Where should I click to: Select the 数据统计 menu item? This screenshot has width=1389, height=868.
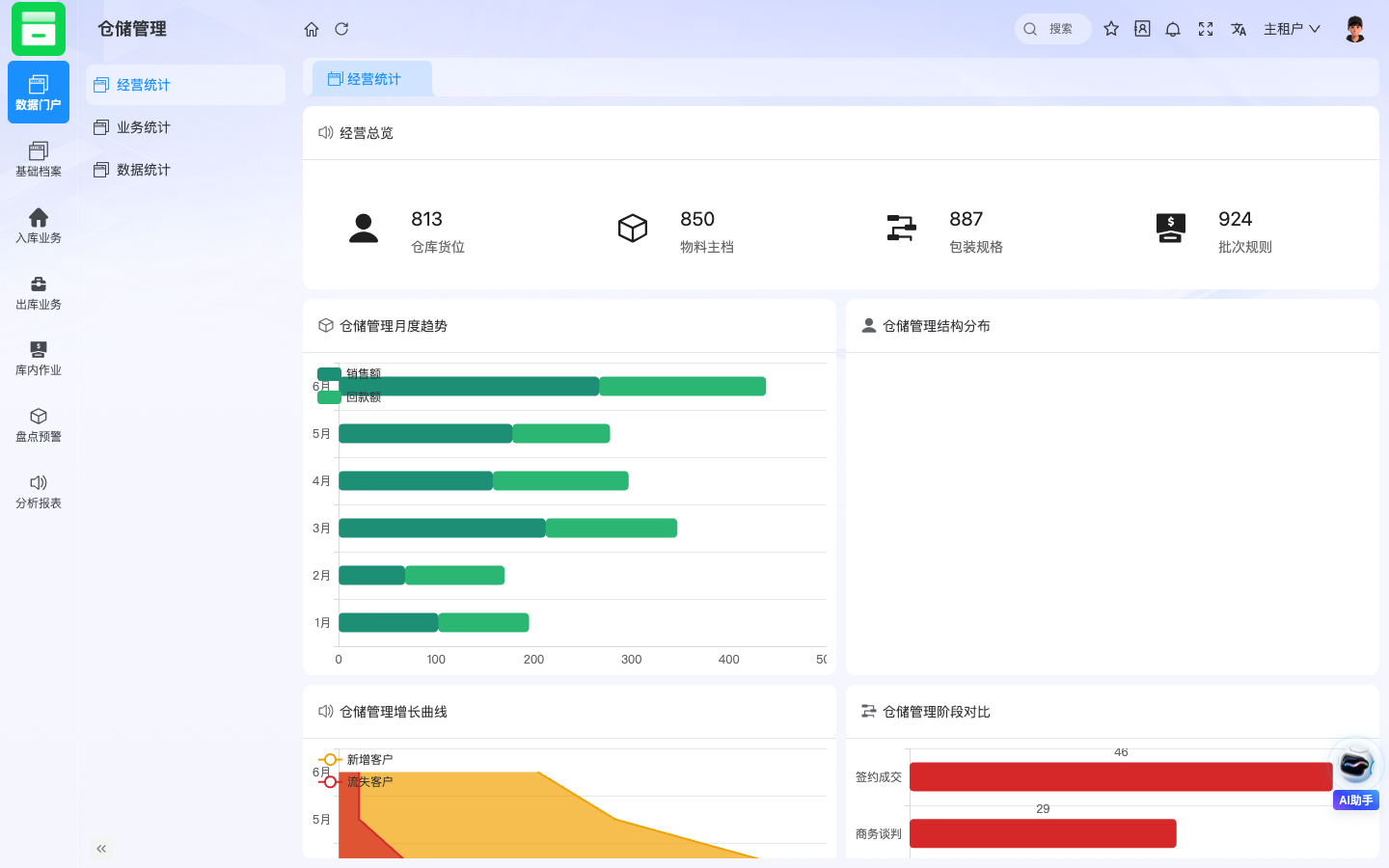pos(185,170)
